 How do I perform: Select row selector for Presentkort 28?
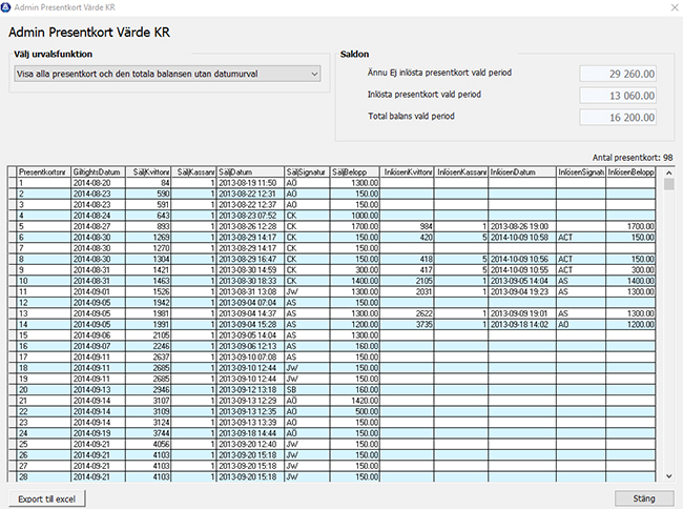click(x=12, y=477)
